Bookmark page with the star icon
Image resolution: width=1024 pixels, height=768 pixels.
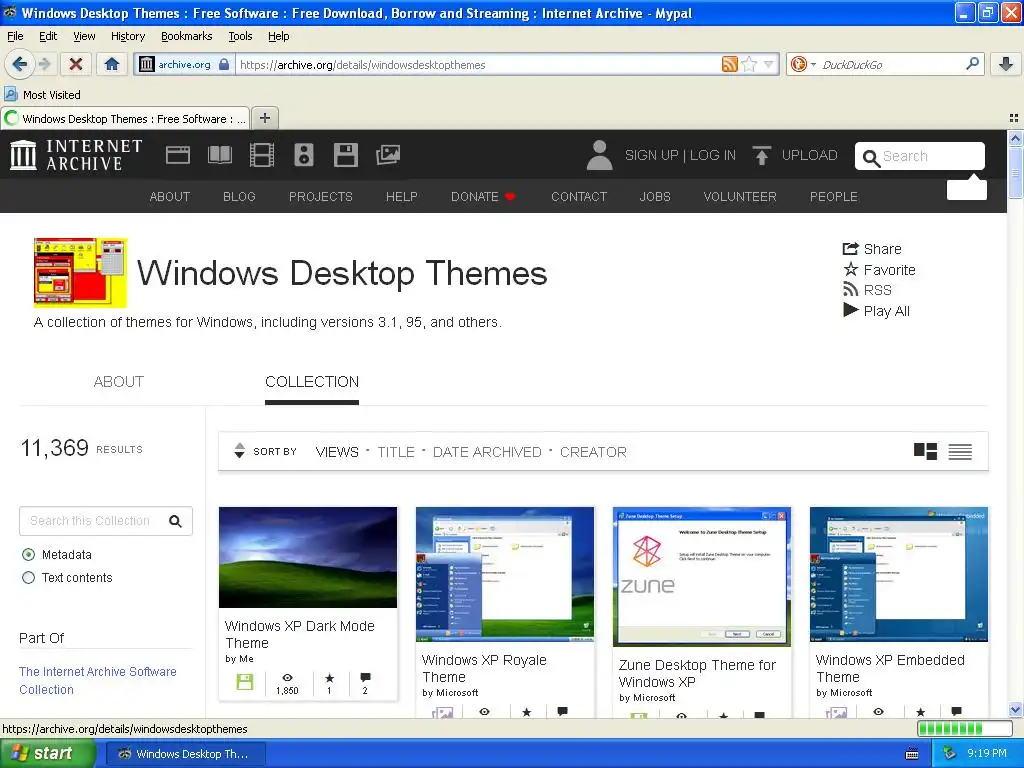[x=750, y=64]
